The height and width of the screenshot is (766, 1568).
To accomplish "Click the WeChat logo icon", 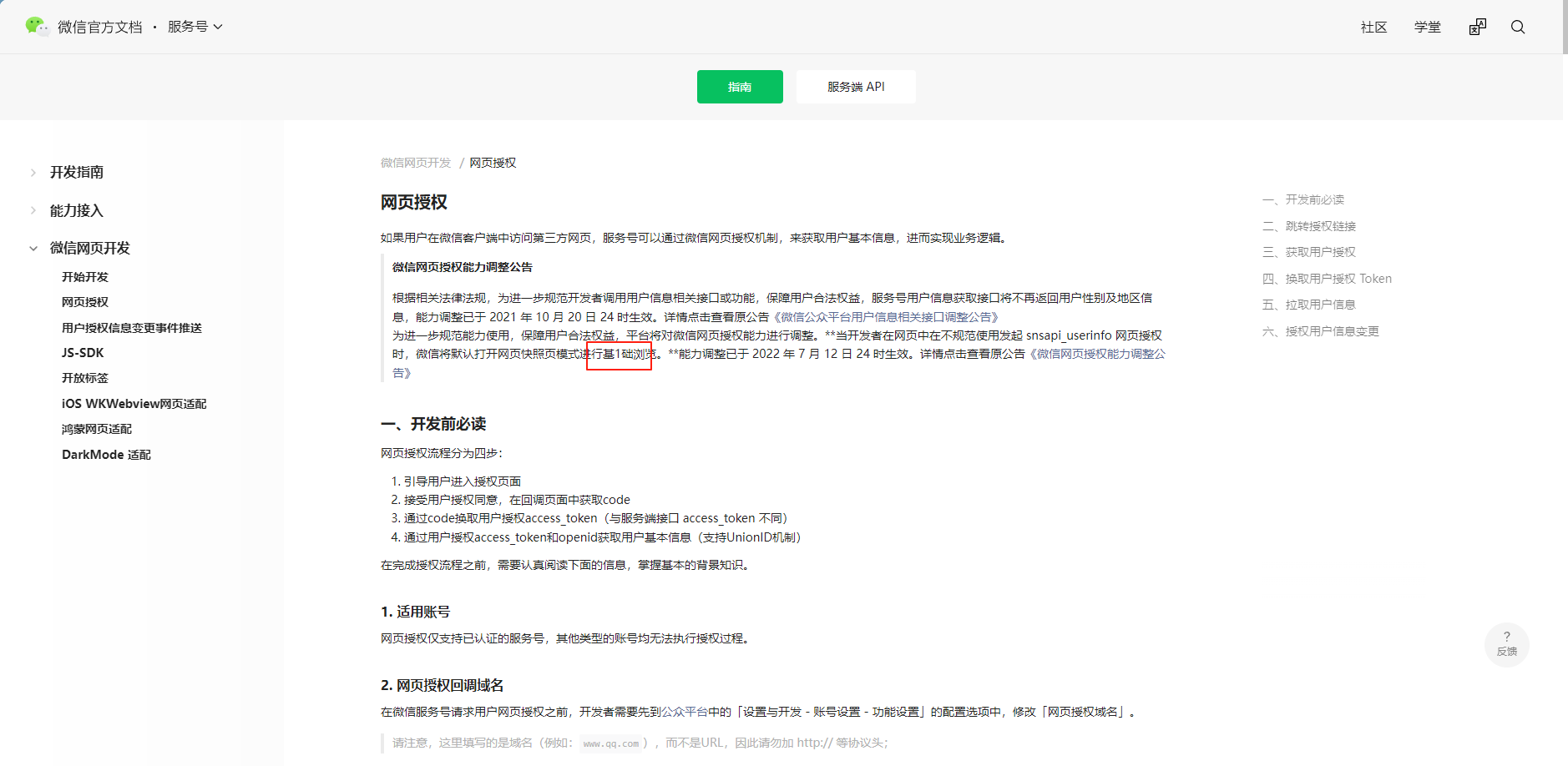I will coord(37,27).
